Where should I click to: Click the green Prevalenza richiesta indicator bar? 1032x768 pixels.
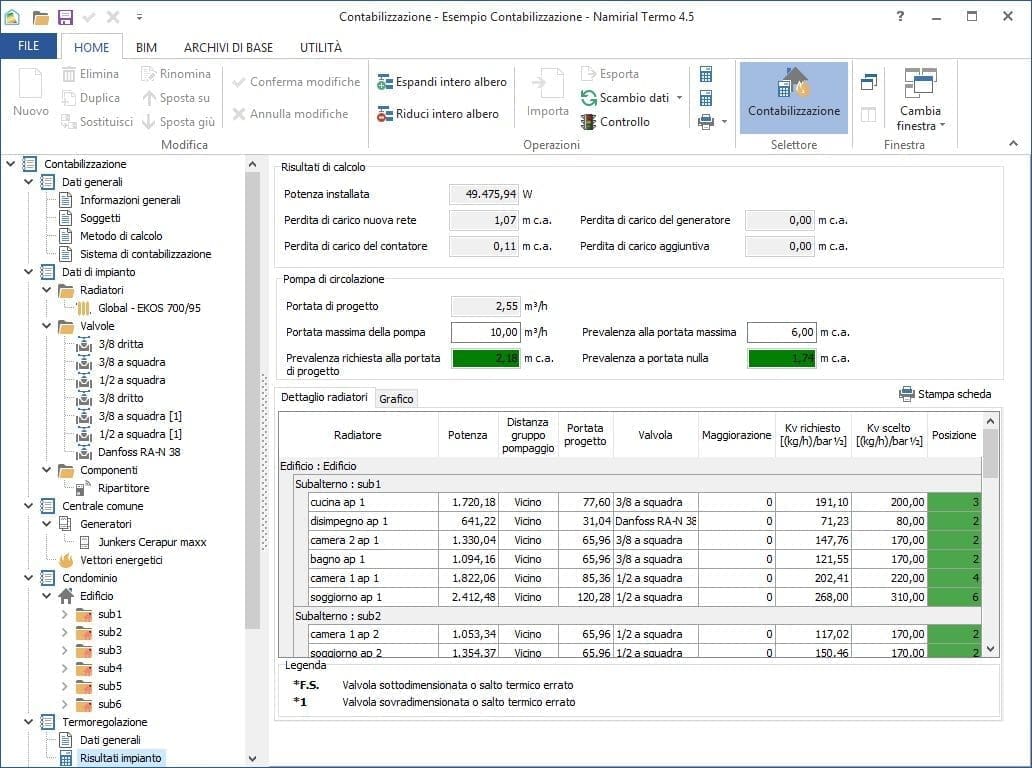[x=486, y=357]
